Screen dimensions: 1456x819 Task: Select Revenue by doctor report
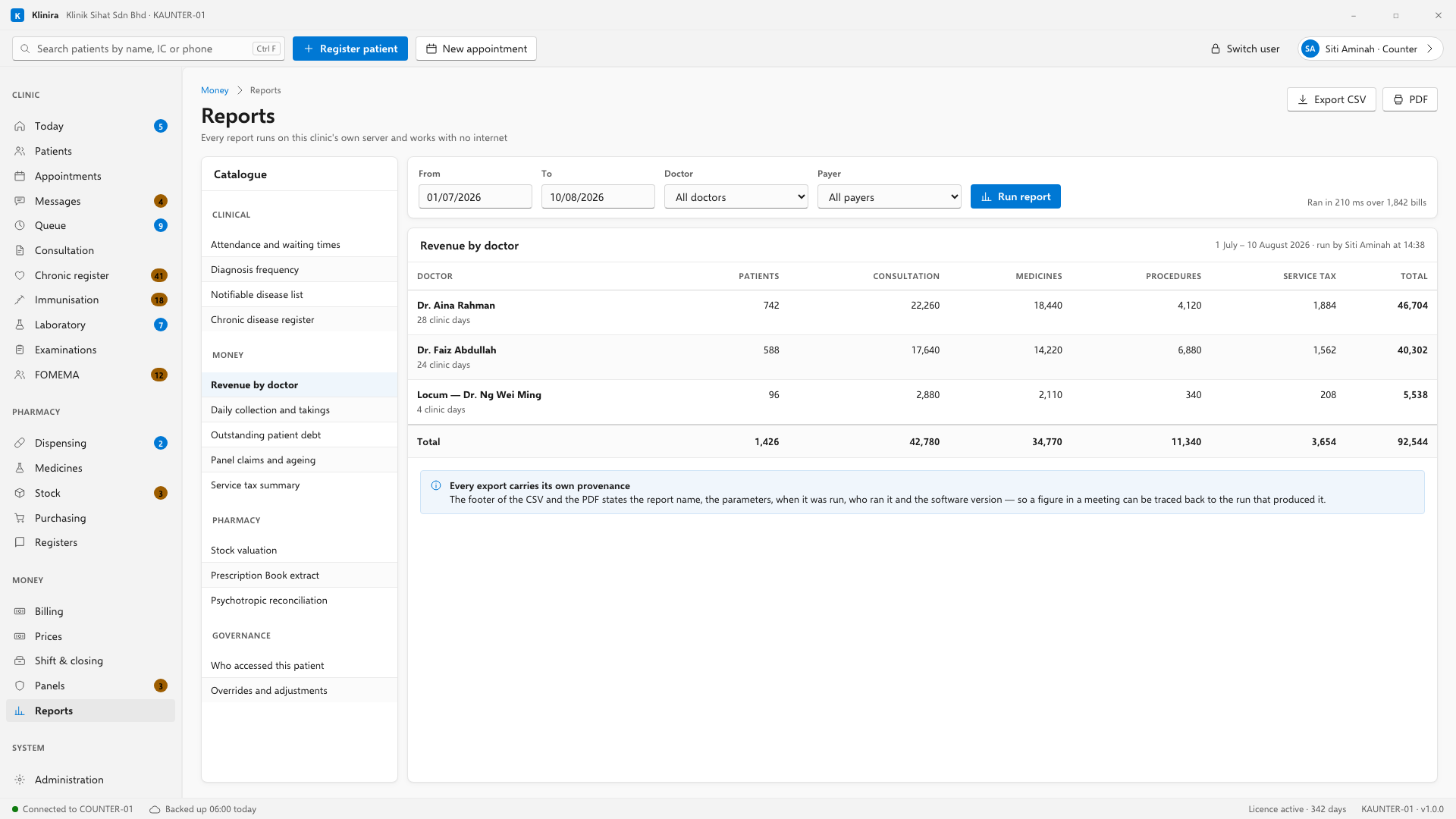click(x=299, y=384)
